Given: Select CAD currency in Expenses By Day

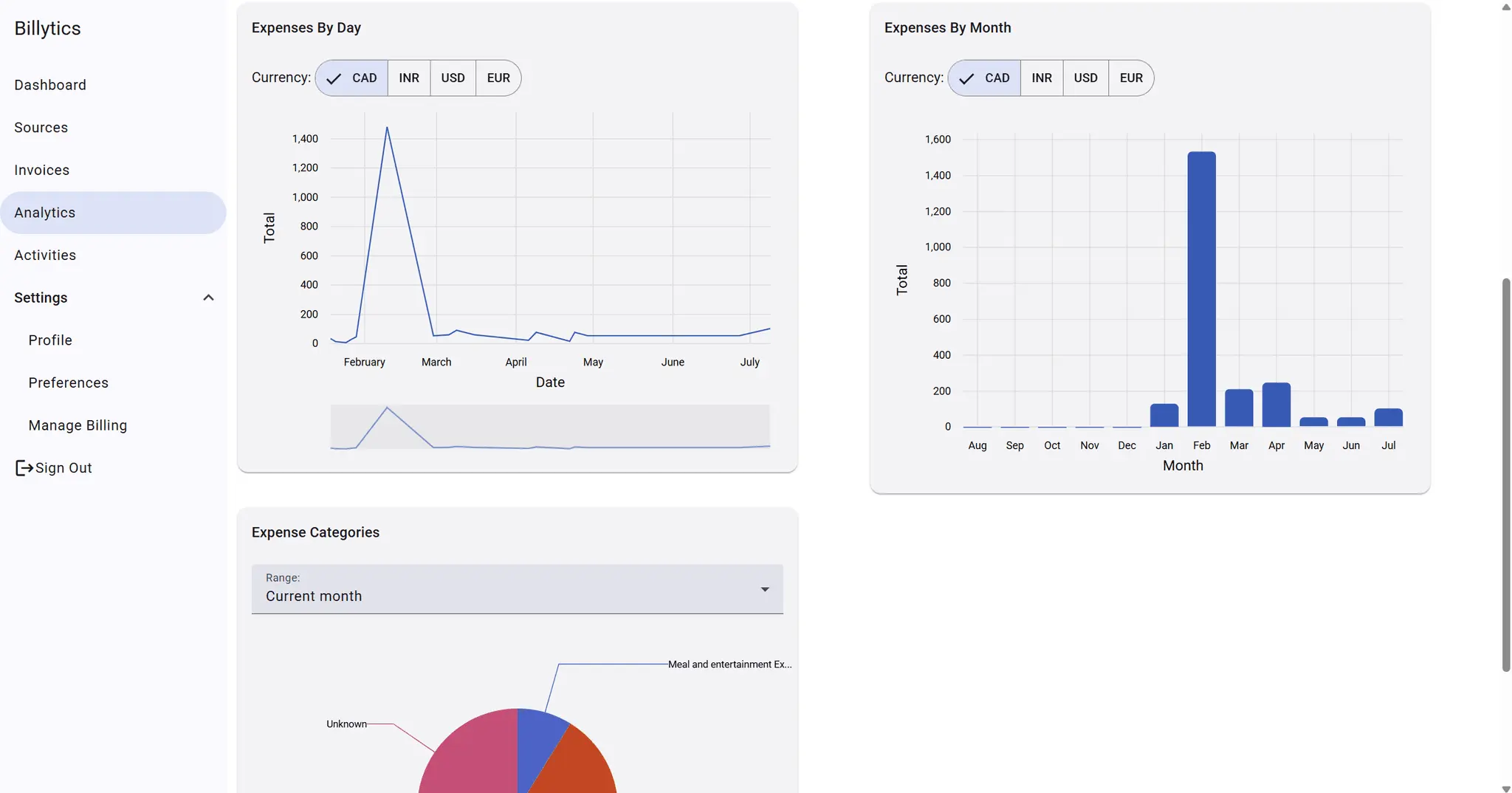Looking at the screenshot, I should (x=351, y=78).
